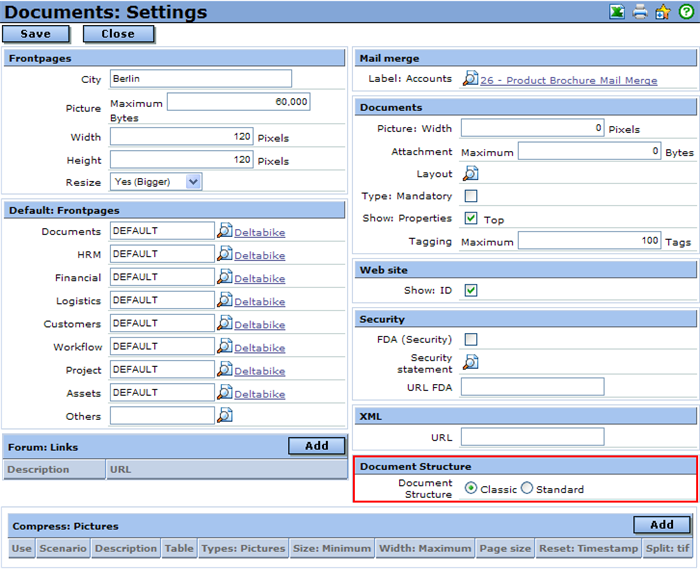This screenshot has height=569, width=700.
Task: Browse for the Security statement document
Action: 470,362
